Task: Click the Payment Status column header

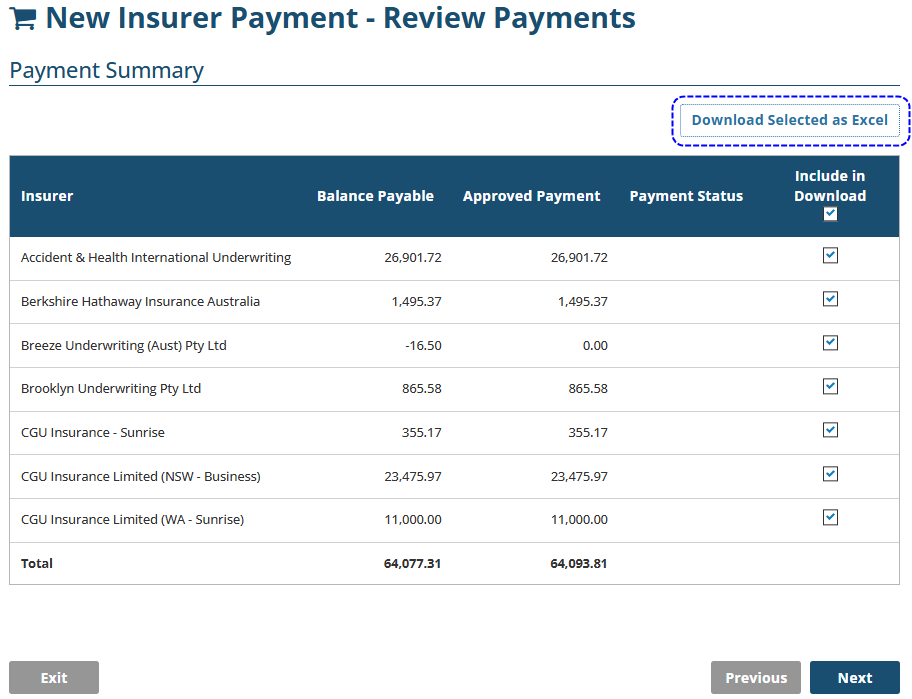Action: pos(686,196)
